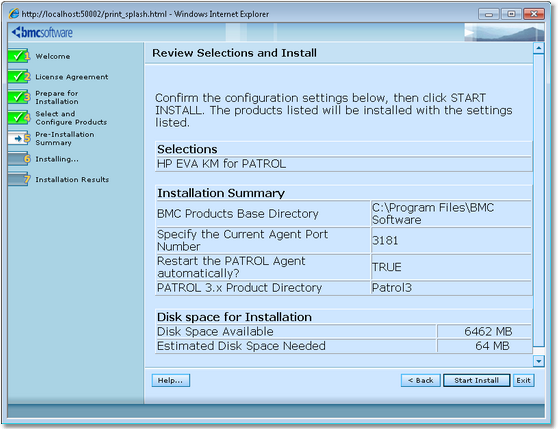Click BMC Products Base Directory label

coord(238,214)
